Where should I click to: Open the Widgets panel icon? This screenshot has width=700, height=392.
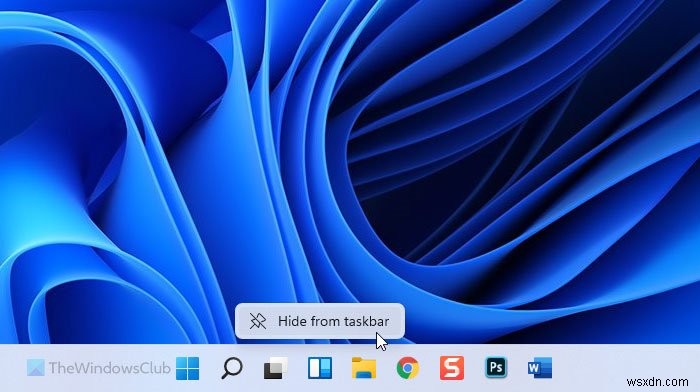[320, 368]
